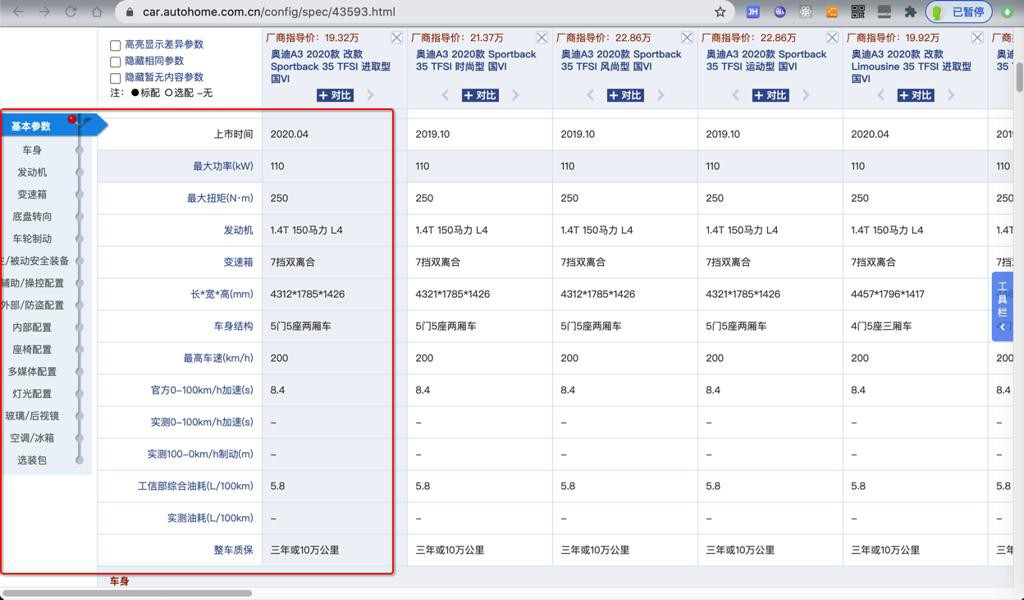Screen dimensions: 1024x600
Task: Move 风尚型 column right with arrow
Action: [660, 95]
